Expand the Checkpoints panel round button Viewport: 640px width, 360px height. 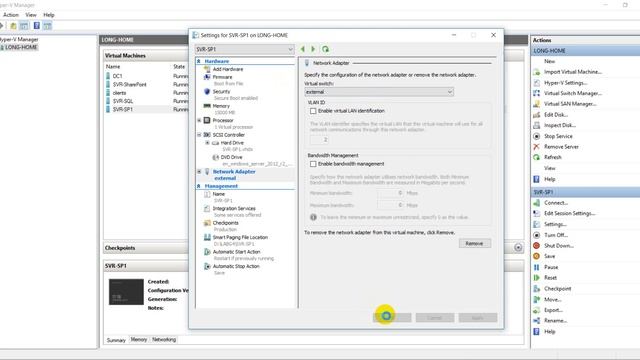pyautogui.click(x=518, y=248)
